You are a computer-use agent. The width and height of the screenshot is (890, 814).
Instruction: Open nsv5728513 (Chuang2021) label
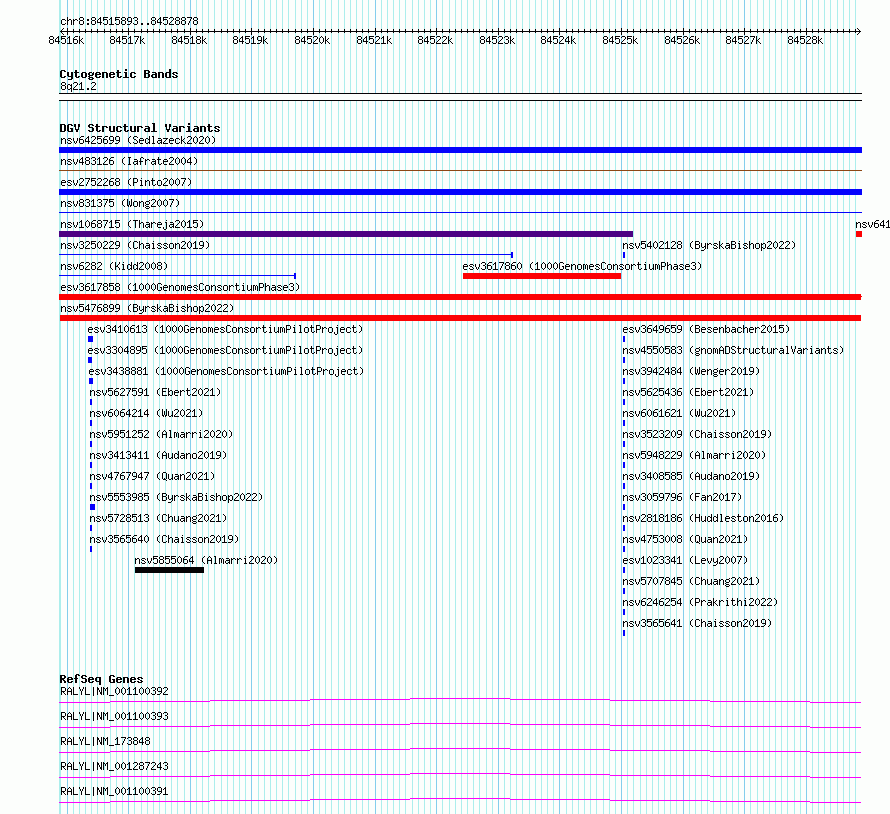[158, 518]
